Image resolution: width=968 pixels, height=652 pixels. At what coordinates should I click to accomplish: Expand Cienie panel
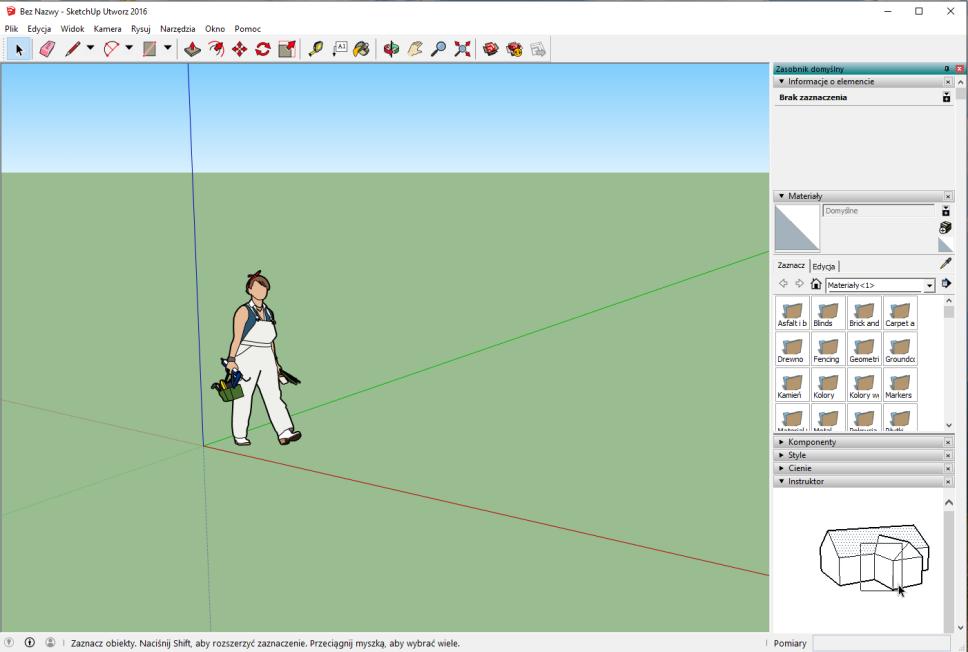782,468
